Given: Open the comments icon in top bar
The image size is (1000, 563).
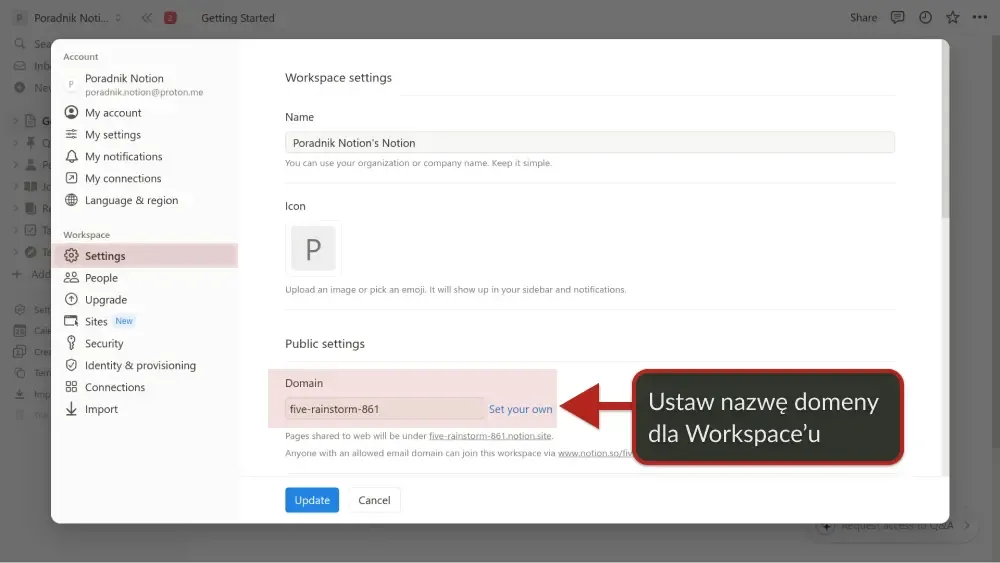Looking at the screenshot, I should click(897, 17).
